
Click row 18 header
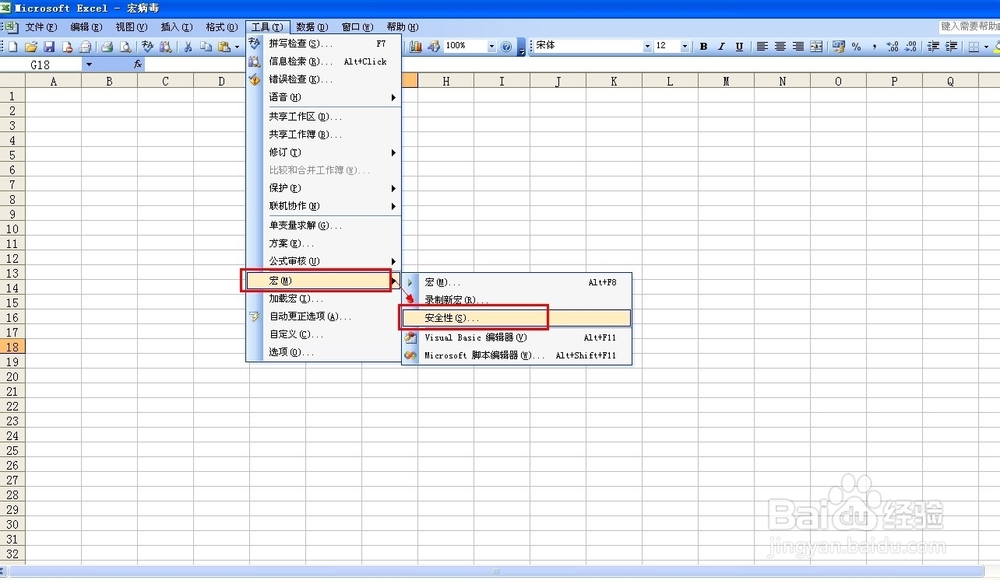coord(12,347)
